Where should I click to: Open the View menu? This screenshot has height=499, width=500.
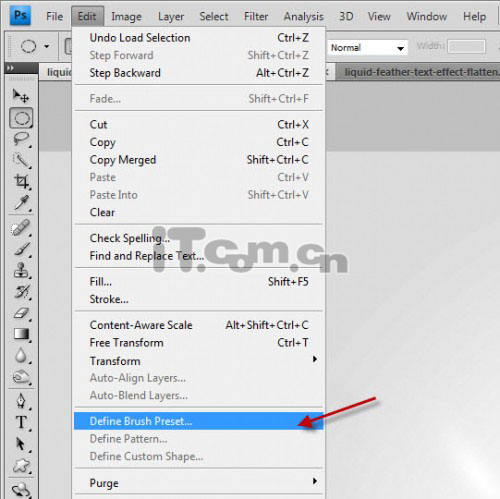(379, 16)
